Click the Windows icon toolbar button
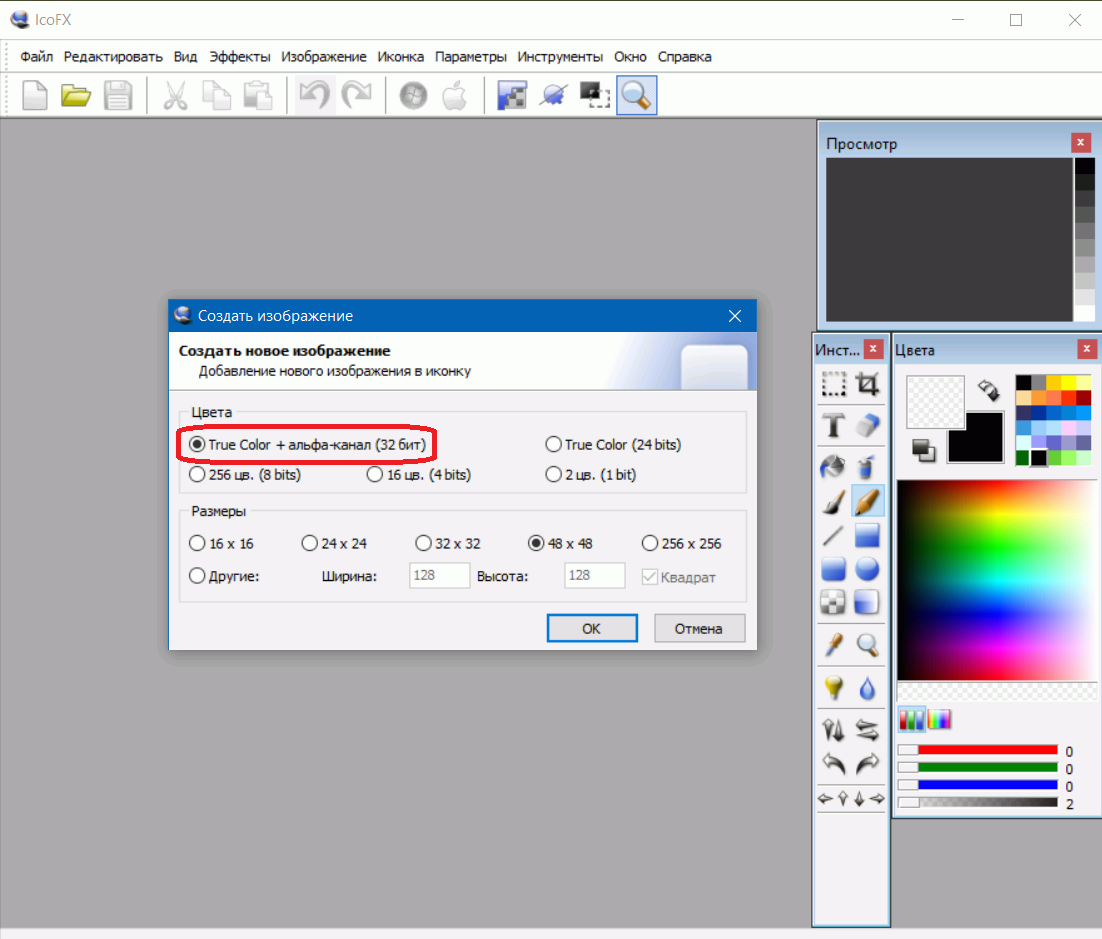Screen dimensions: 1102x939 413,95
